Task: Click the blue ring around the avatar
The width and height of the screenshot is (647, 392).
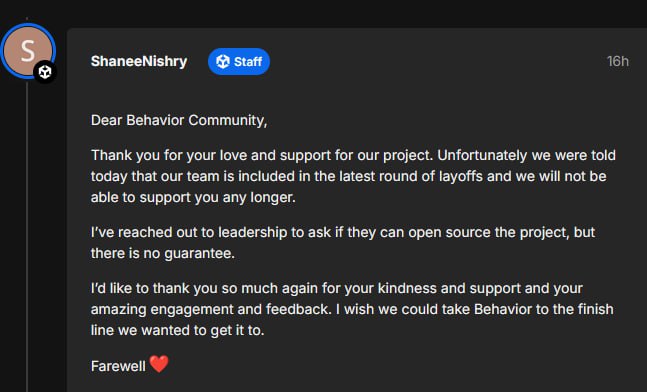Action: pos(28,25)
